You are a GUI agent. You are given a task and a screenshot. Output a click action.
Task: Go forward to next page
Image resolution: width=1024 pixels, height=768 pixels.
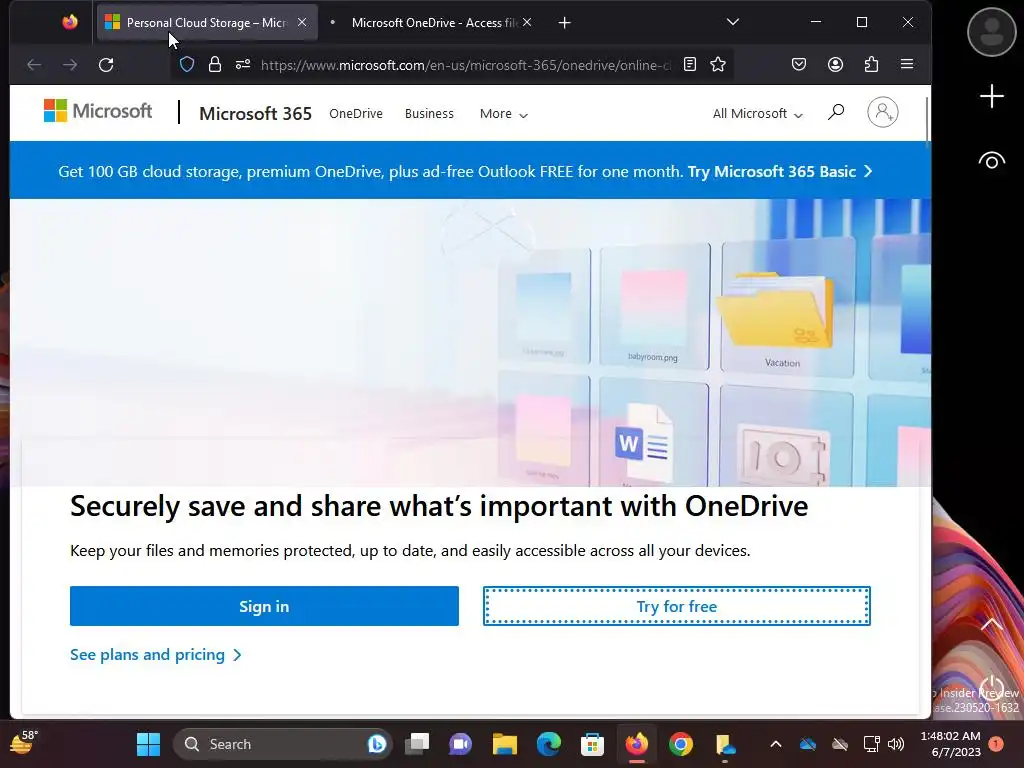[x=70, y=65]
